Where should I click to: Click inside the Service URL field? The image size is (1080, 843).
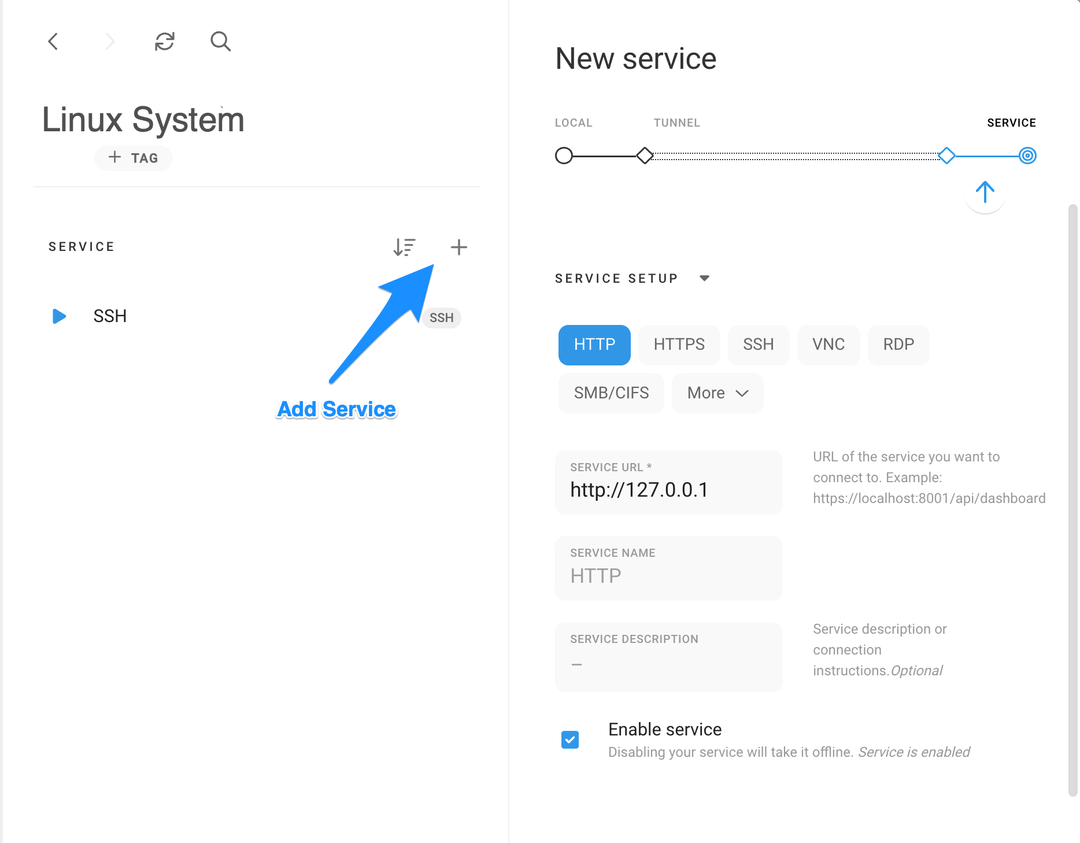[x=668, y=490]
